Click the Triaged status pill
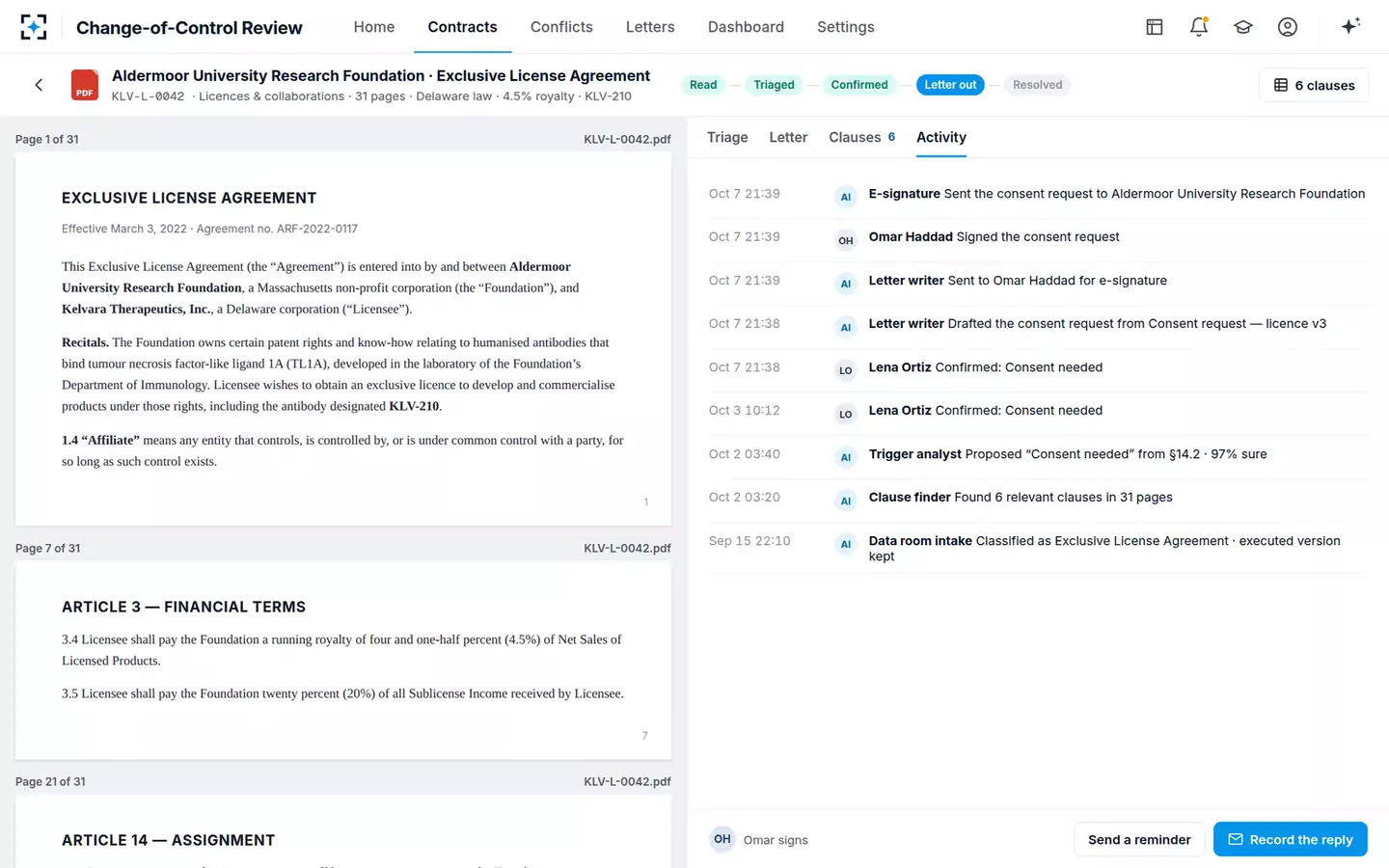 click(x=774, y=85)
